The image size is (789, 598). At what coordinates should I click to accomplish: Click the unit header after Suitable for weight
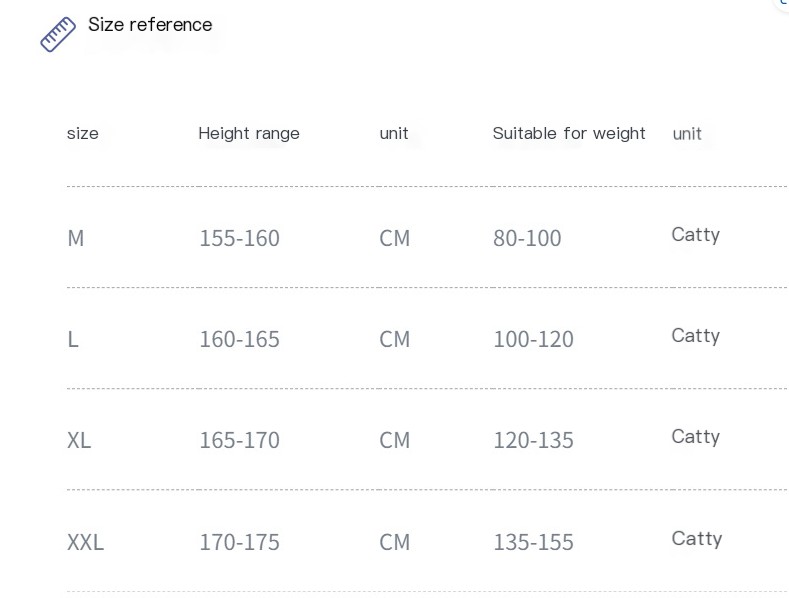pyautogui.click(x=687, y=134)
